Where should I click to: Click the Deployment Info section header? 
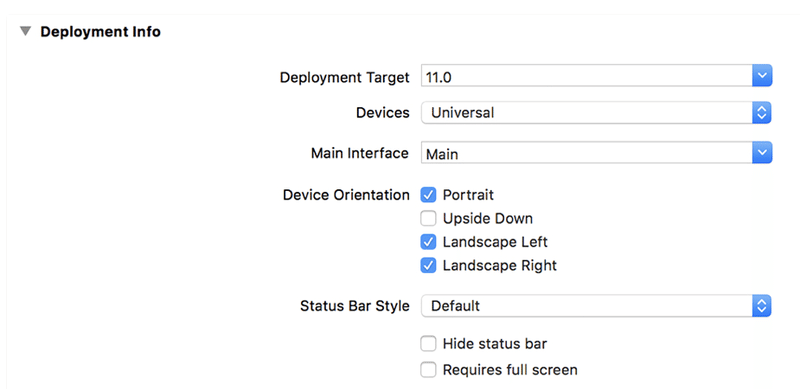point(101,32)
